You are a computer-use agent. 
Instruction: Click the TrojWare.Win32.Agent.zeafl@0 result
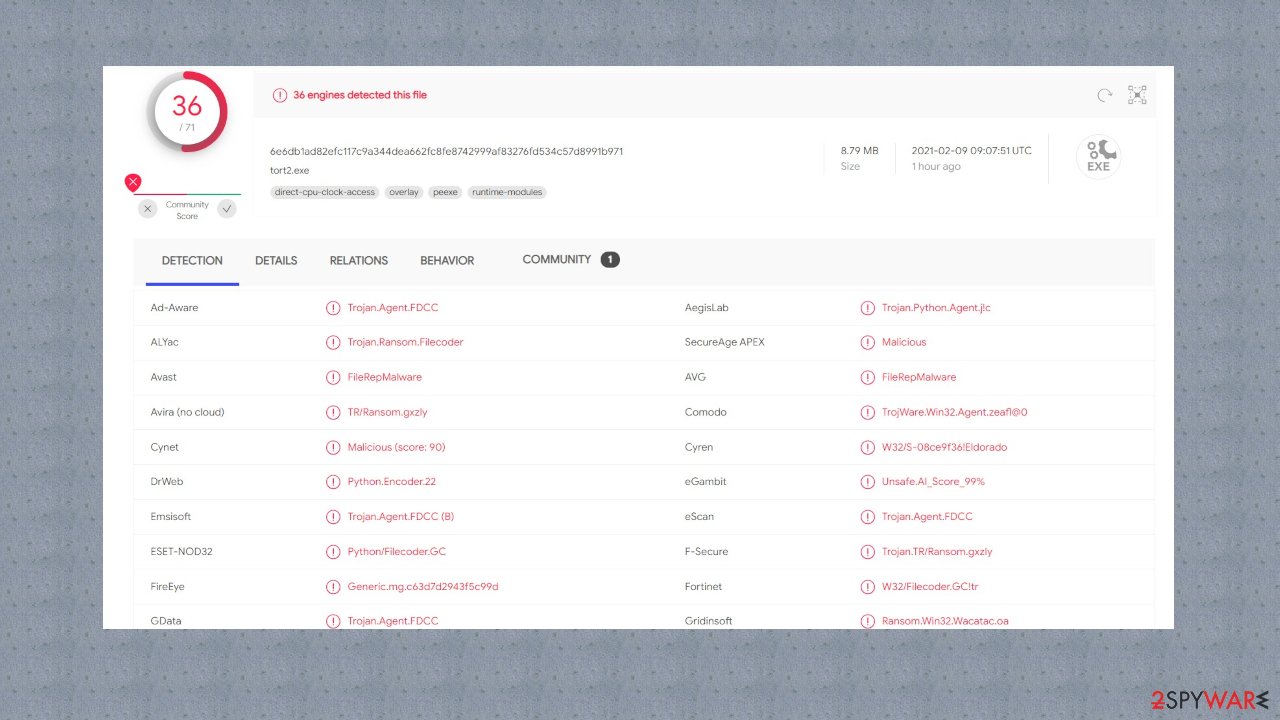pos(955,412)
